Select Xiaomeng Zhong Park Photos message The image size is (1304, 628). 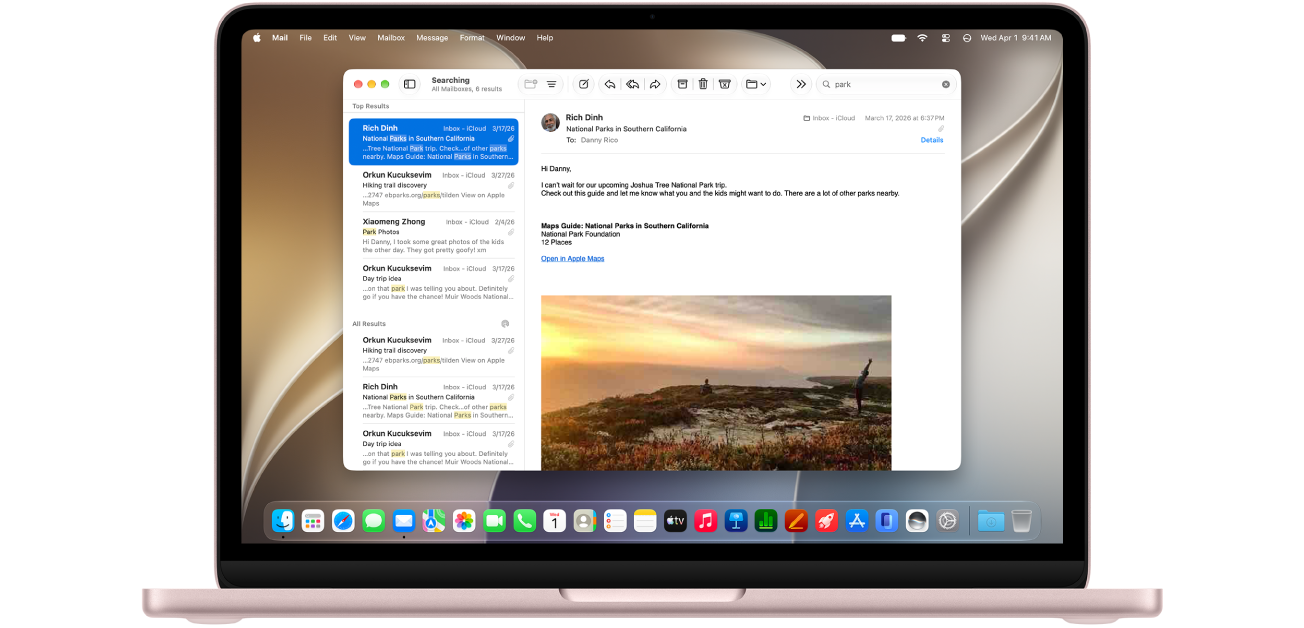click(x=434, y=236)
